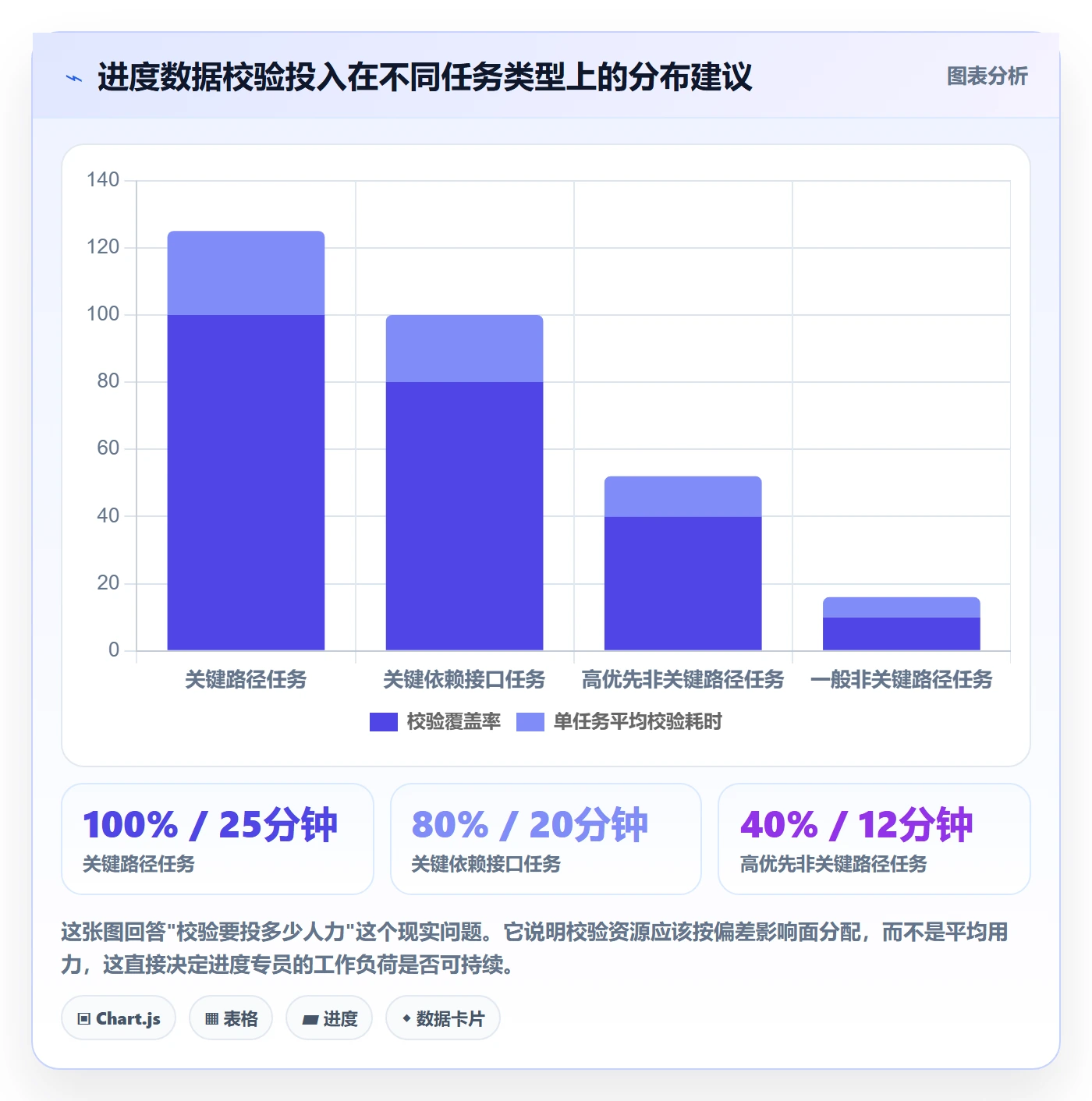Click the 关键路径任务 x-axis label
The height and width of the screenshot is (1101, 1092).
[x=246, y=680]
